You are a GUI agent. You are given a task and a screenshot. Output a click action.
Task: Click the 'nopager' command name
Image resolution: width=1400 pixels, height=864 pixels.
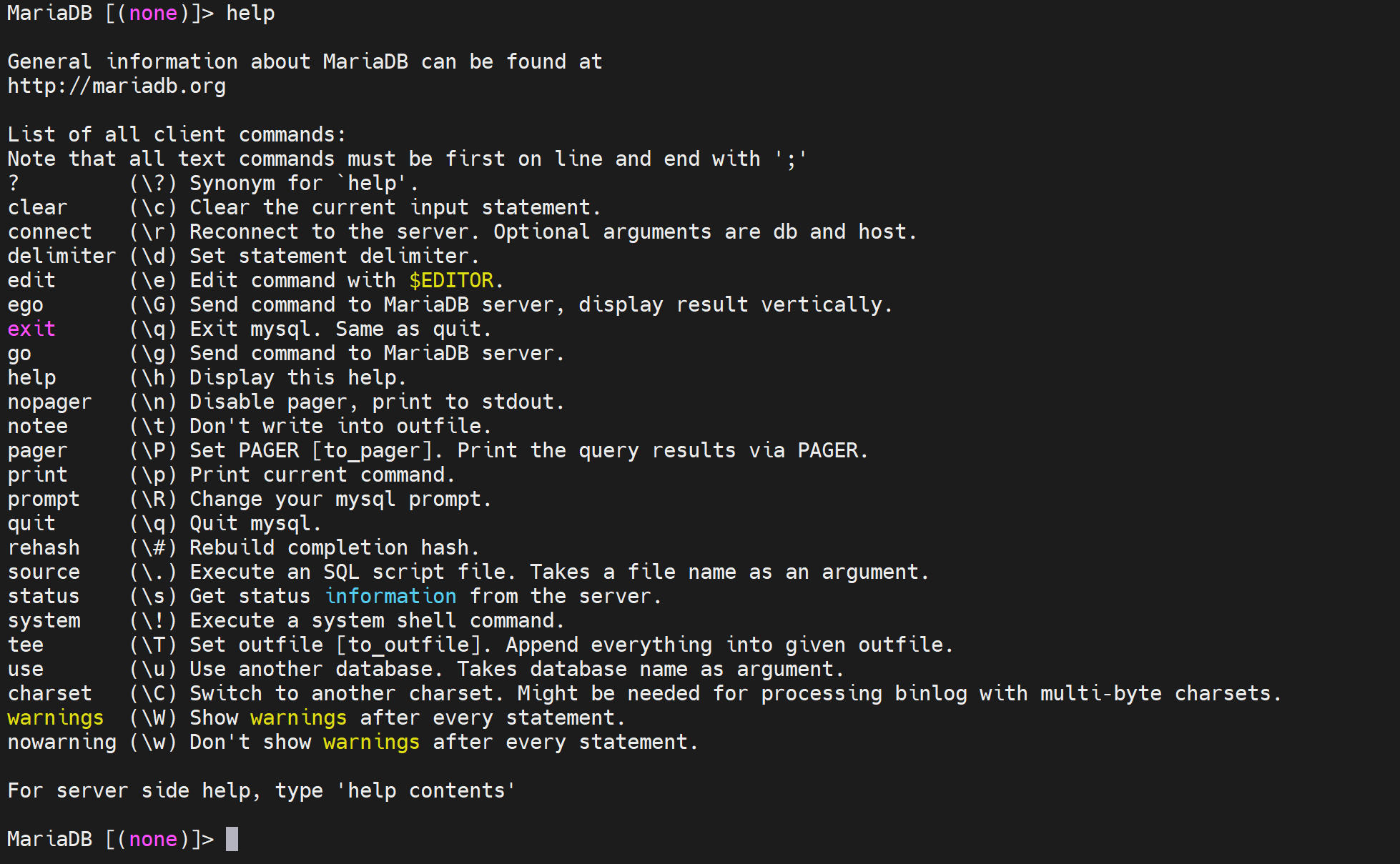(x=49, y=402)
